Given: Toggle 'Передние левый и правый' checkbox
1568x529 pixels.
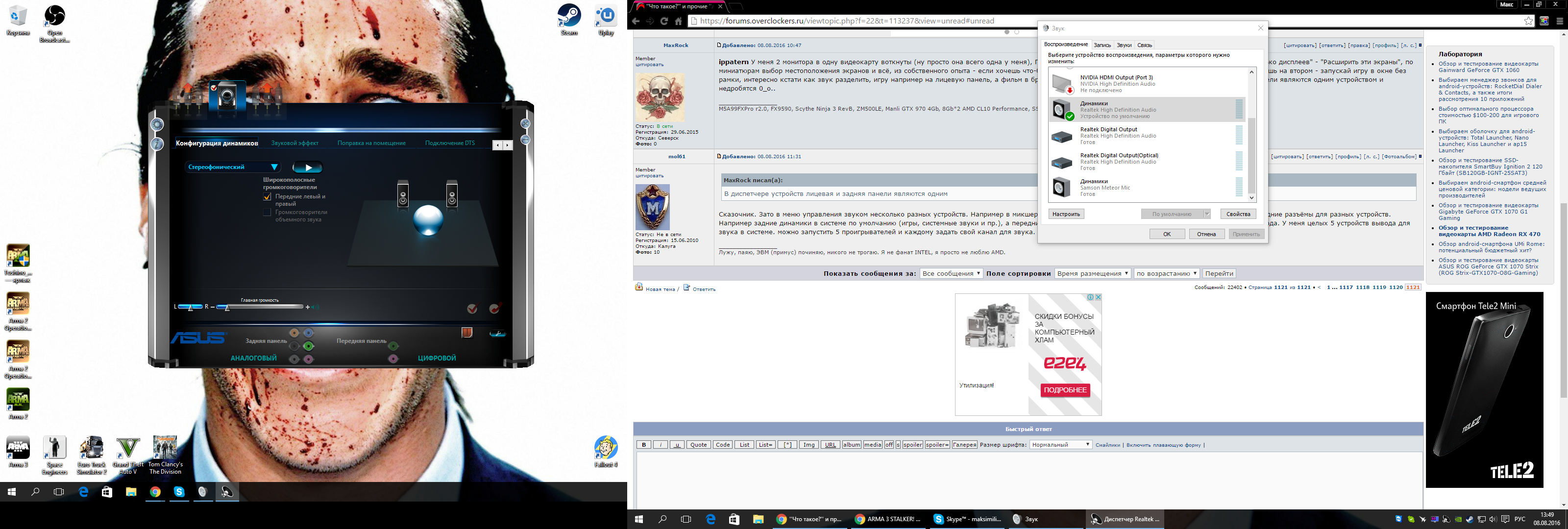Looking at the screenshot, I should point(267,196).
